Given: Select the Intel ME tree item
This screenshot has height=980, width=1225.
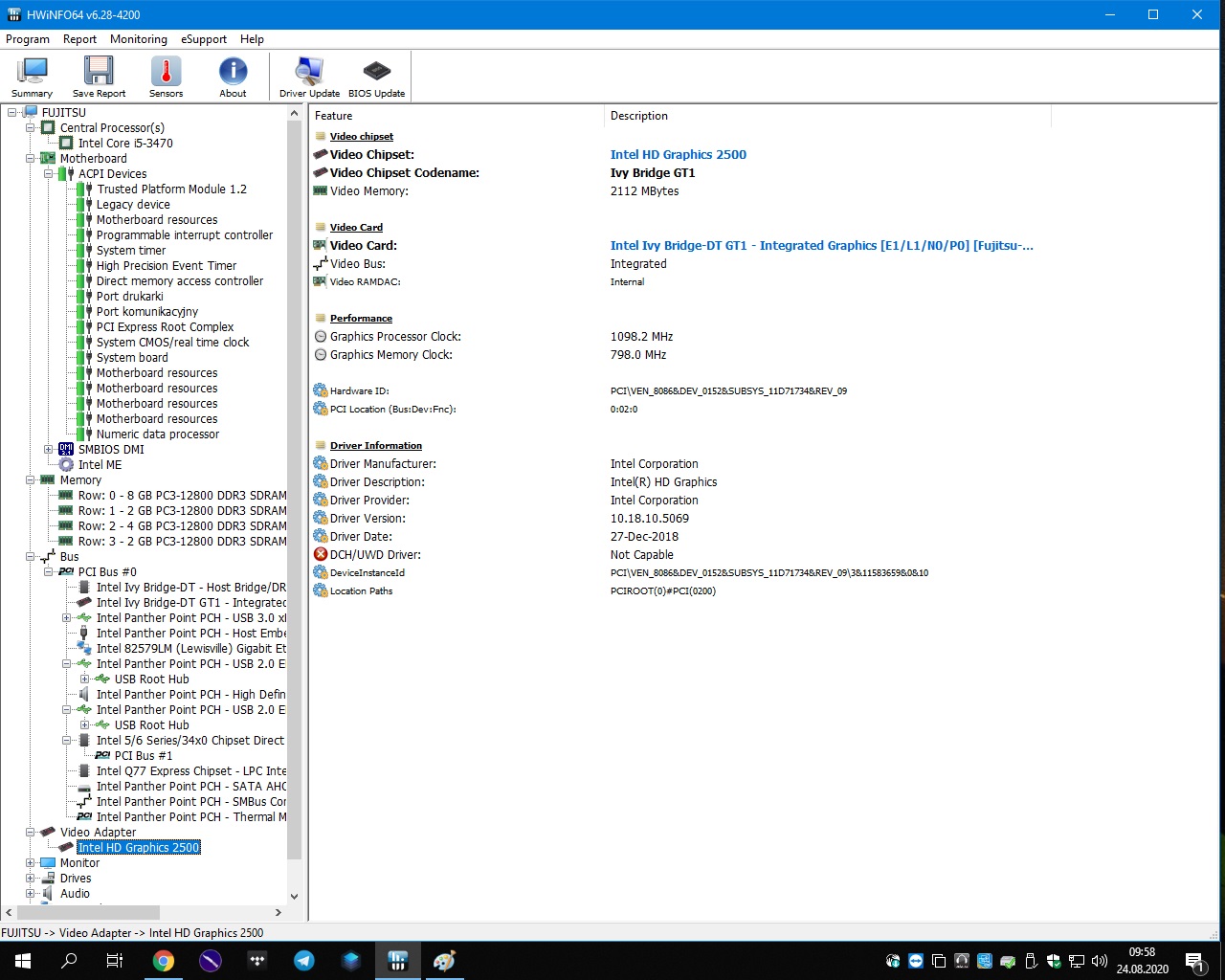Looking at the screenshot, I should click(x=100, y=464).
